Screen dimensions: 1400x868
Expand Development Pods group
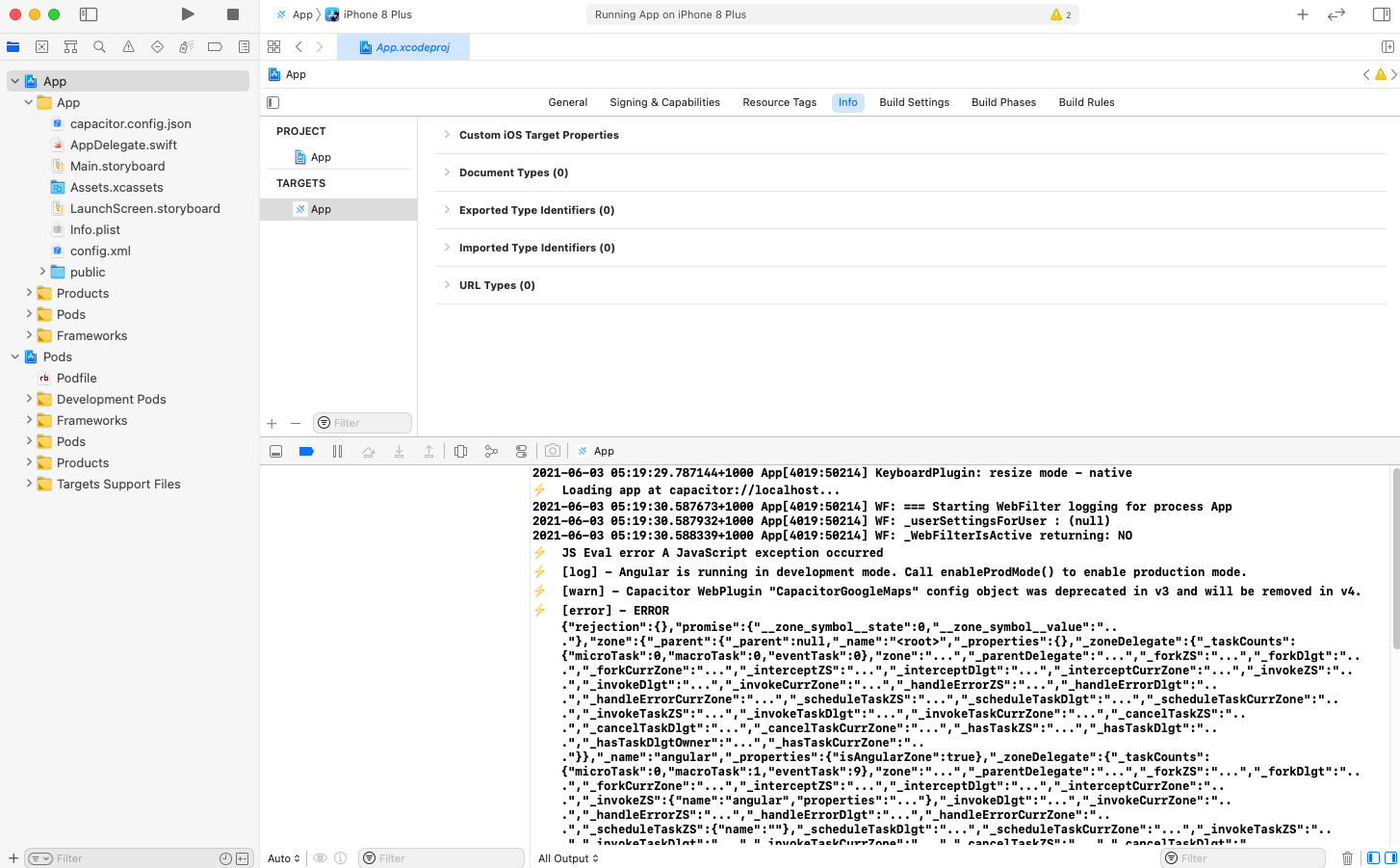coord(29,399)
